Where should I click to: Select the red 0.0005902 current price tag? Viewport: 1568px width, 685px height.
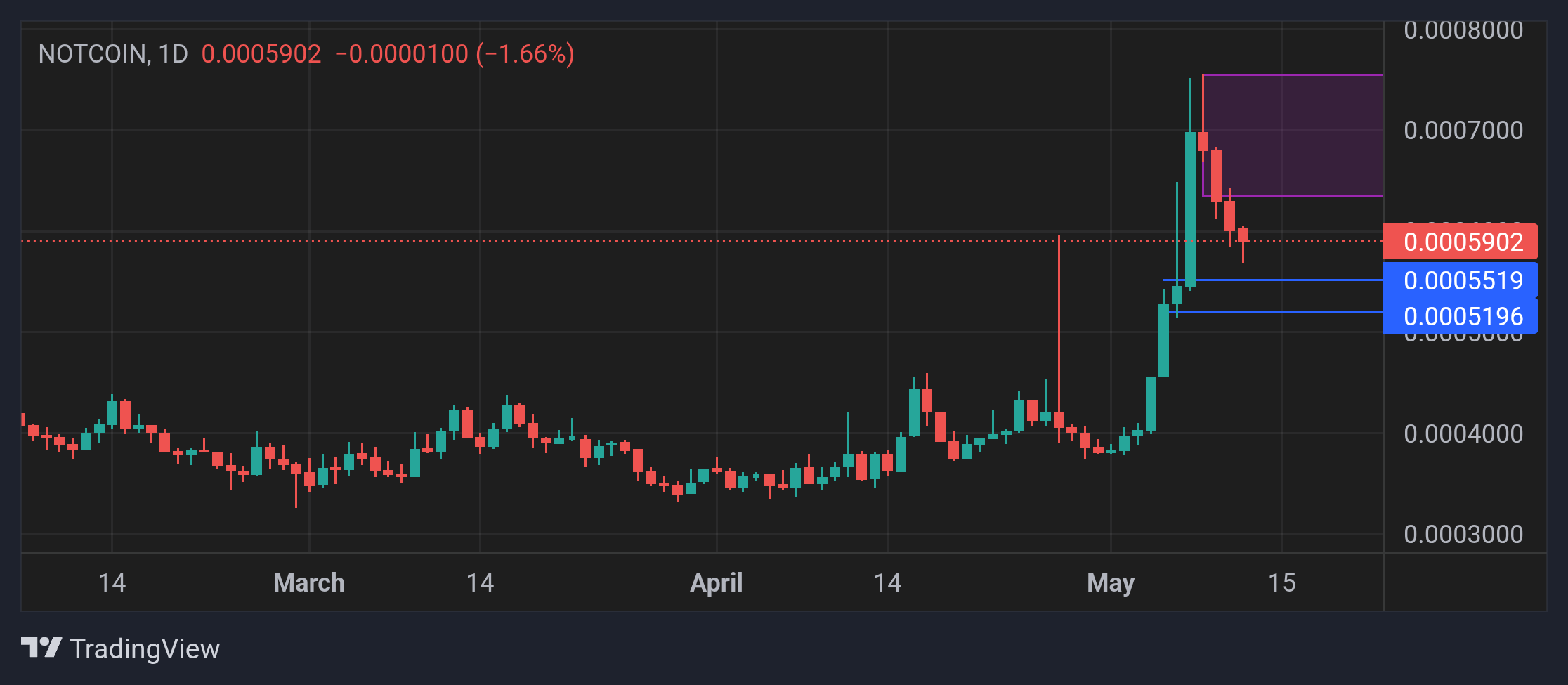pos(1461,242)
